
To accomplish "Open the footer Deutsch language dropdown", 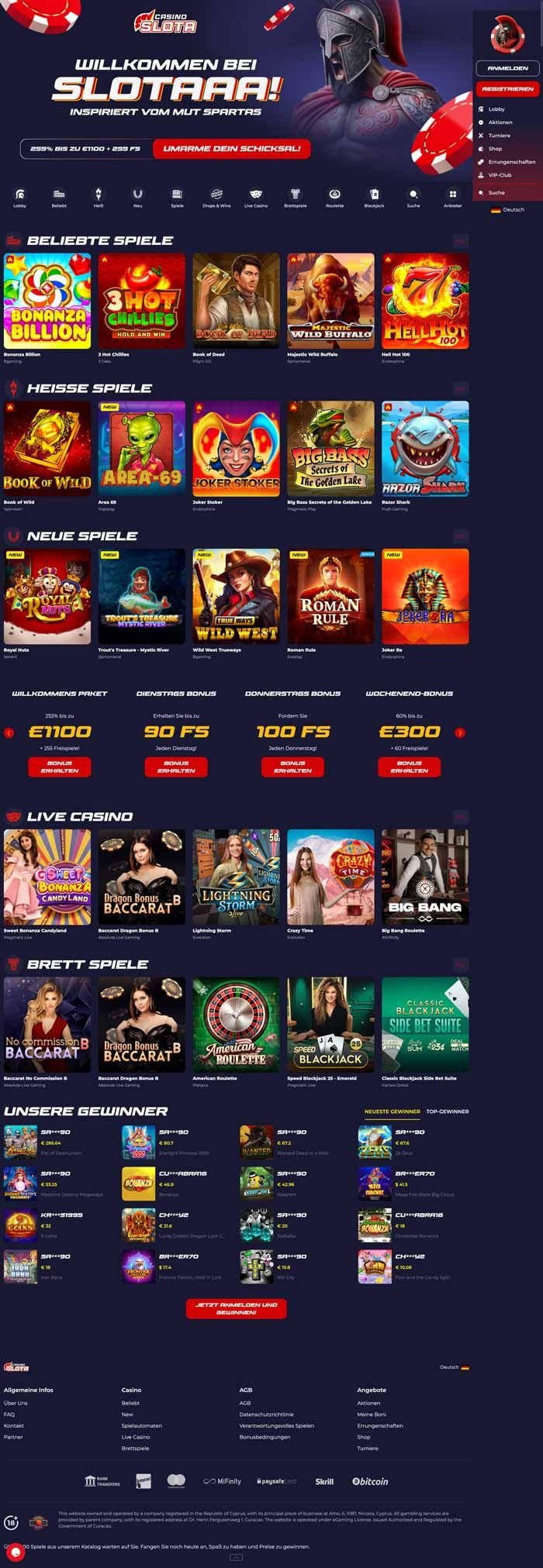I will point(455,1367).
